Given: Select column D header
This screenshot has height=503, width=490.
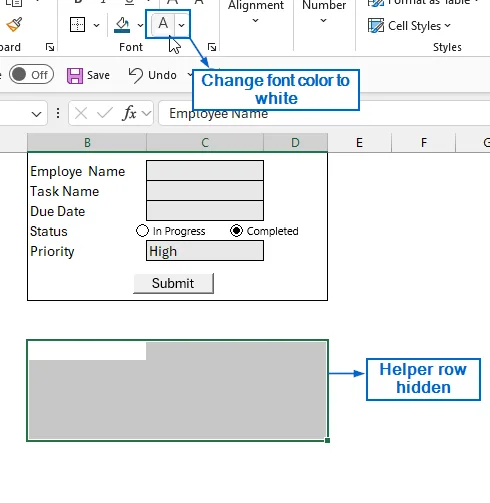Looking at the screenshot, I should (296, 143).
